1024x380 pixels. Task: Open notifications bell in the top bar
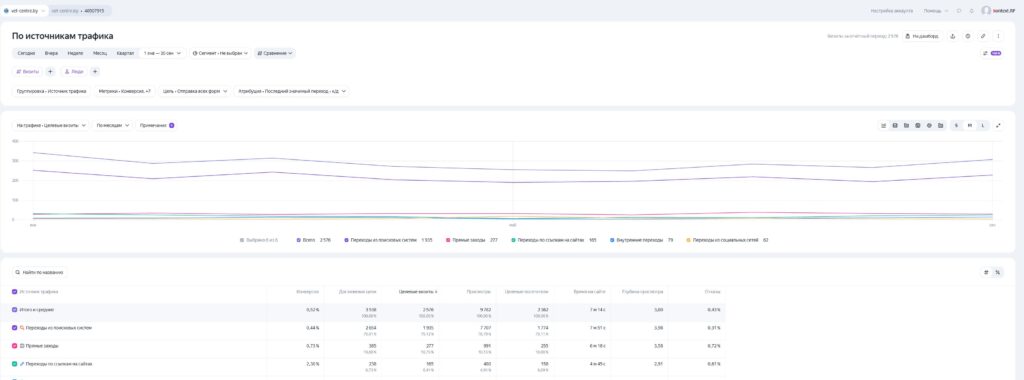tap(972, 10)
